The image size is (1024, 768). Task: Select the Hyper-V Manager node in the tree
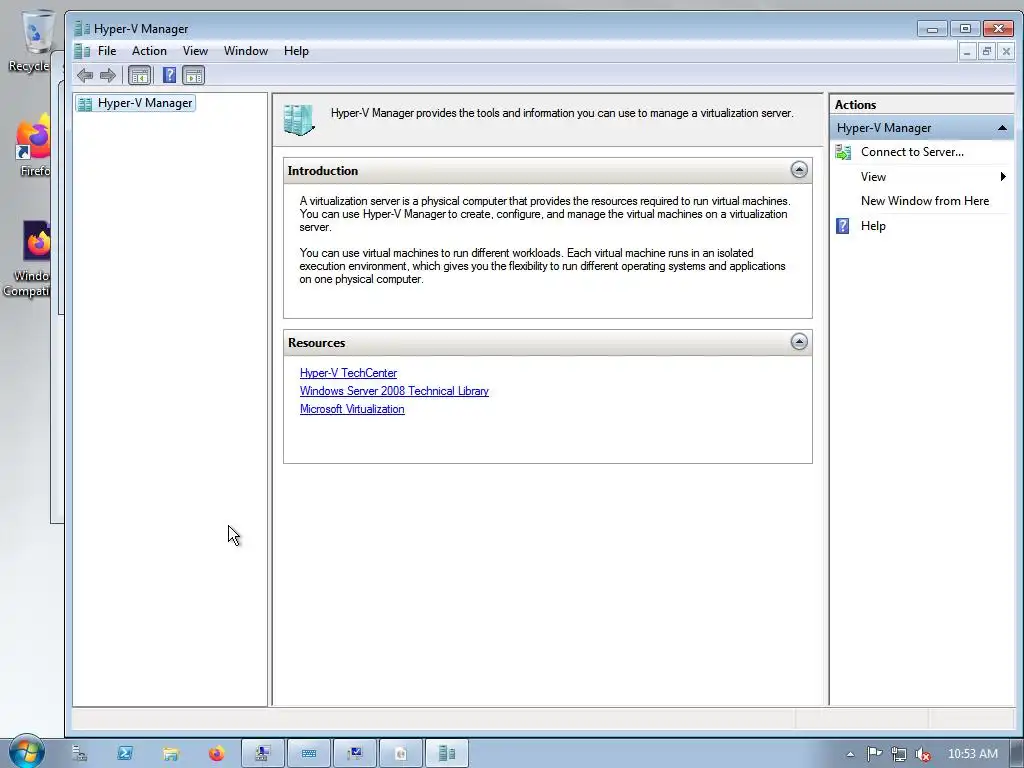(135, 103)
